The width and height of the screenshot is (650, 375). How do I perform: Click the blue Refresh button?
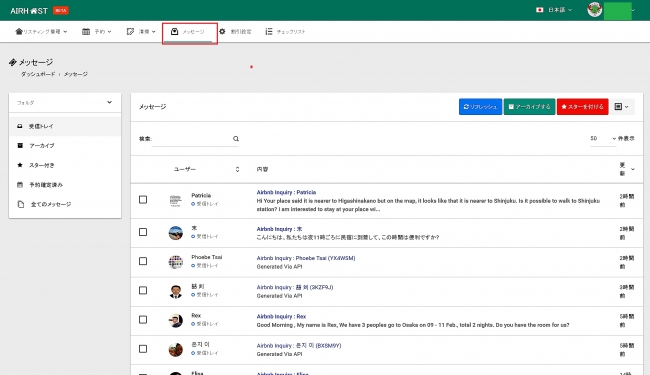coord(480,106)
